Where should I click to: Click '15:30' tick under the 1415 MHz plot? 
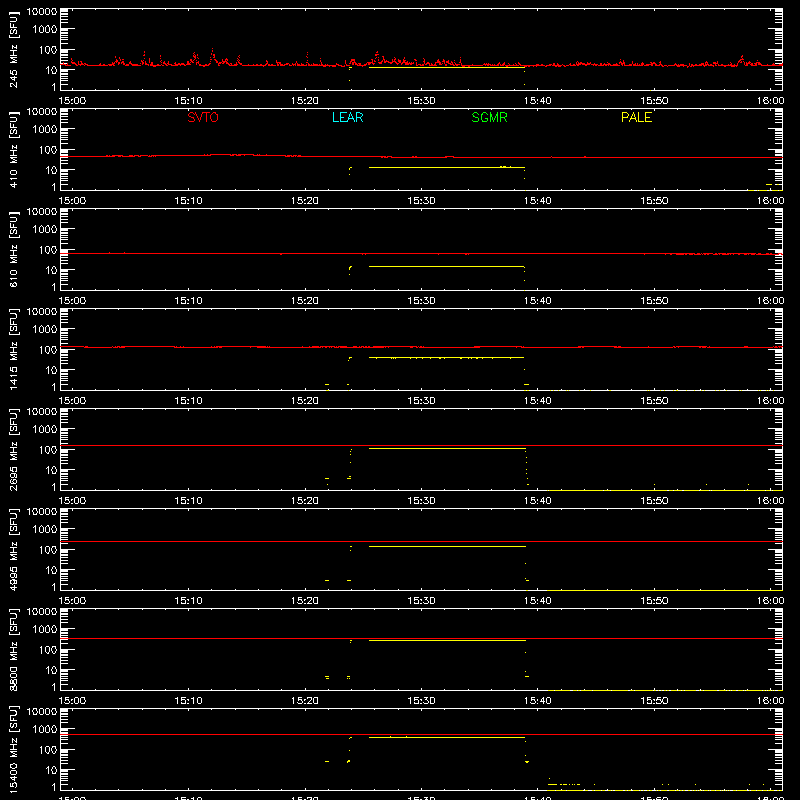[421, 401]
